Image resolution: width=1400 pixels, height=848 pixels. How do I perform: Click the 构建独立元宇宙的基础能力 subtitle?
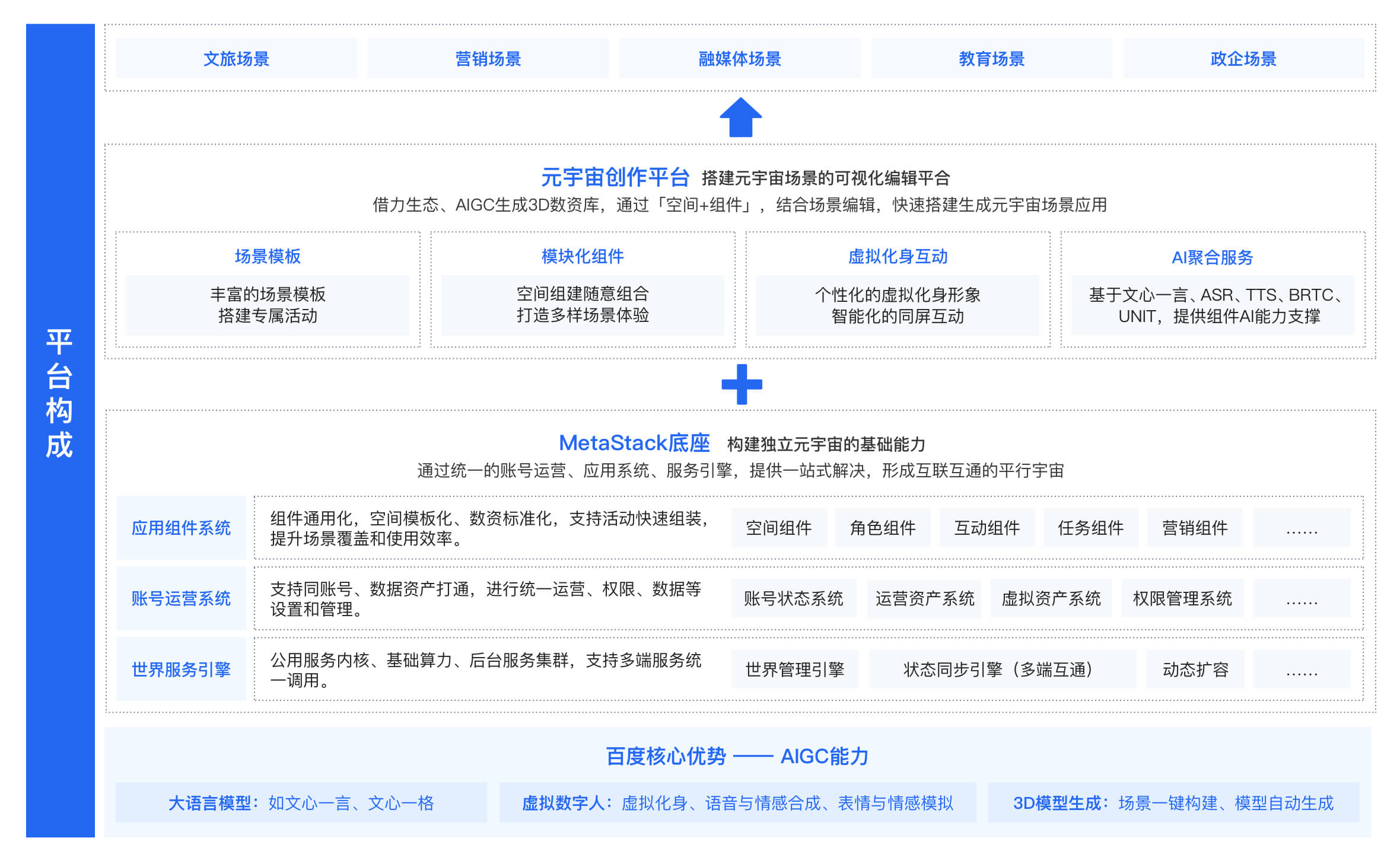826,444
